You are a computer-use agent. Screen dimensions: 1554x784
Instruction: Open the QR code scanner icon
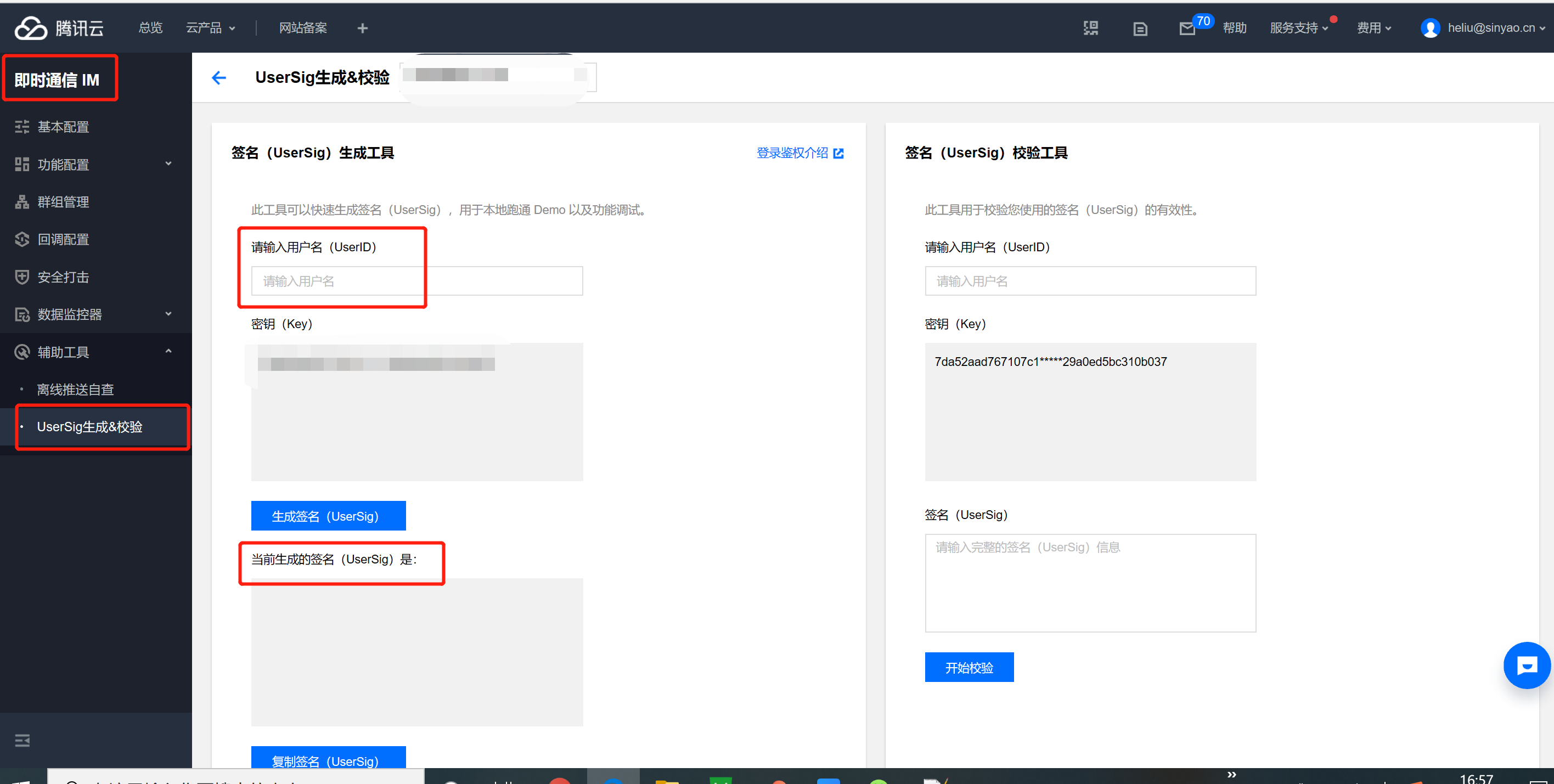[1090, 28]
